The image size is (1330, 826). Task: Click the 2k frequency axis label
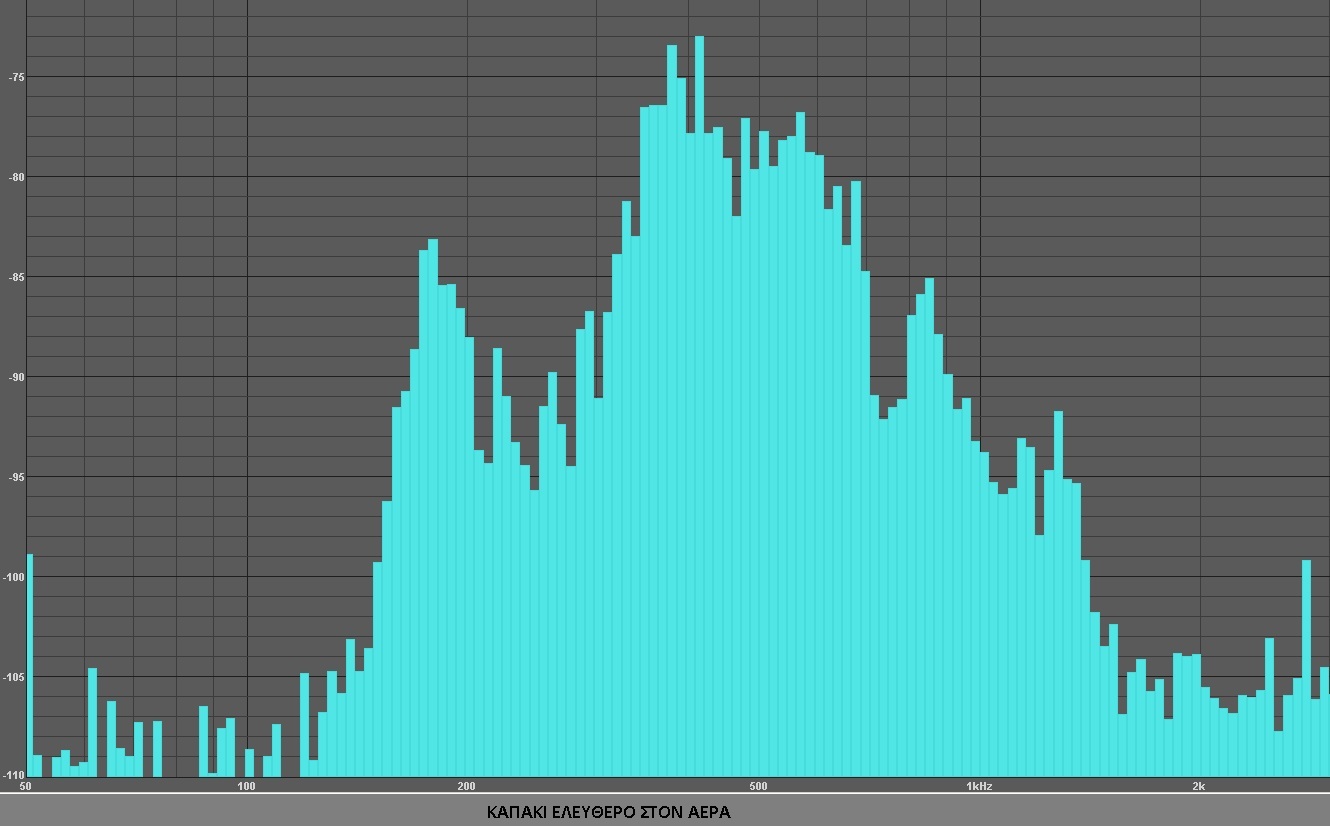1198,786
